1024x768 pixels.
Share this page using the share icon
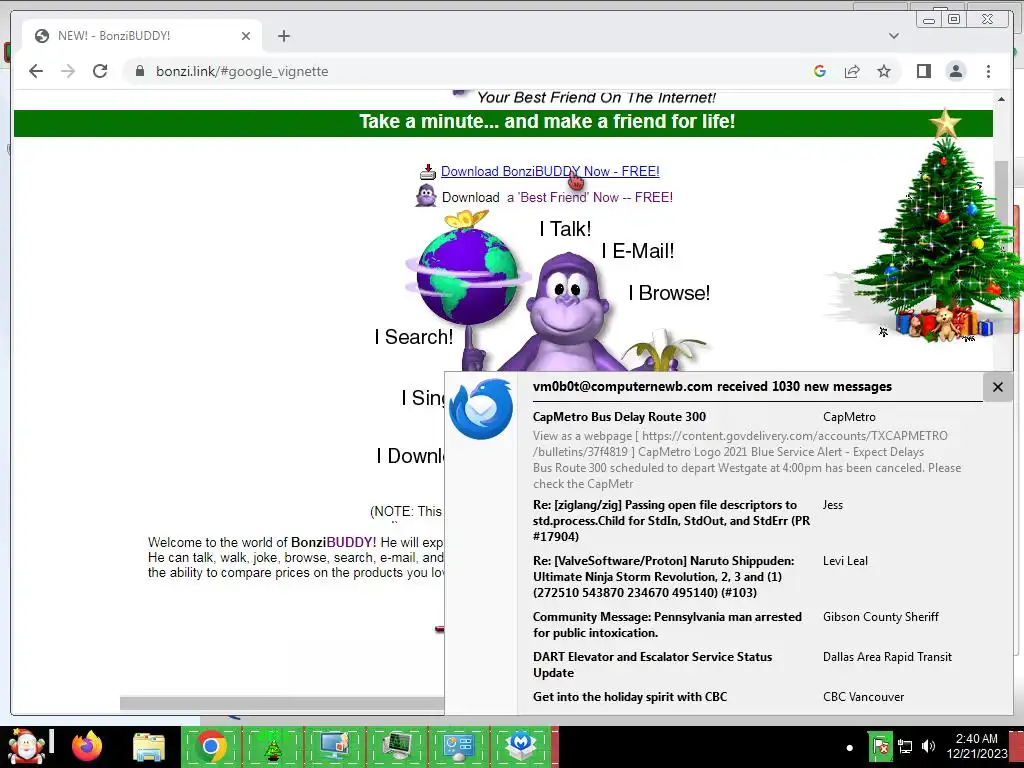click(x=852, y=71)
